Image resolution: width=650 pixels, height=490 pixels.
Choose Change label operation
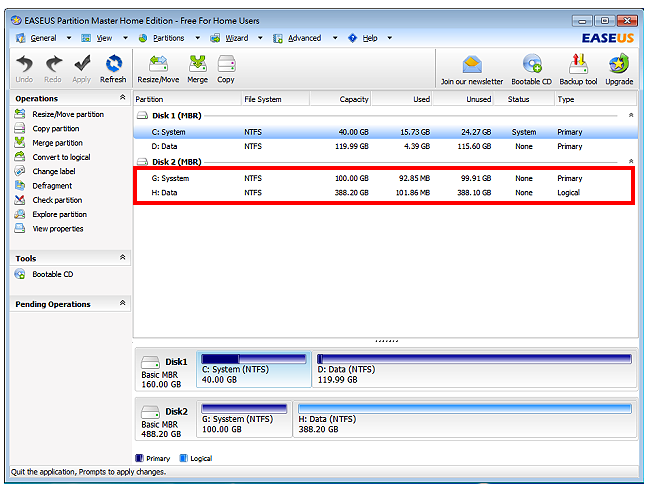(x=54, y=172)
